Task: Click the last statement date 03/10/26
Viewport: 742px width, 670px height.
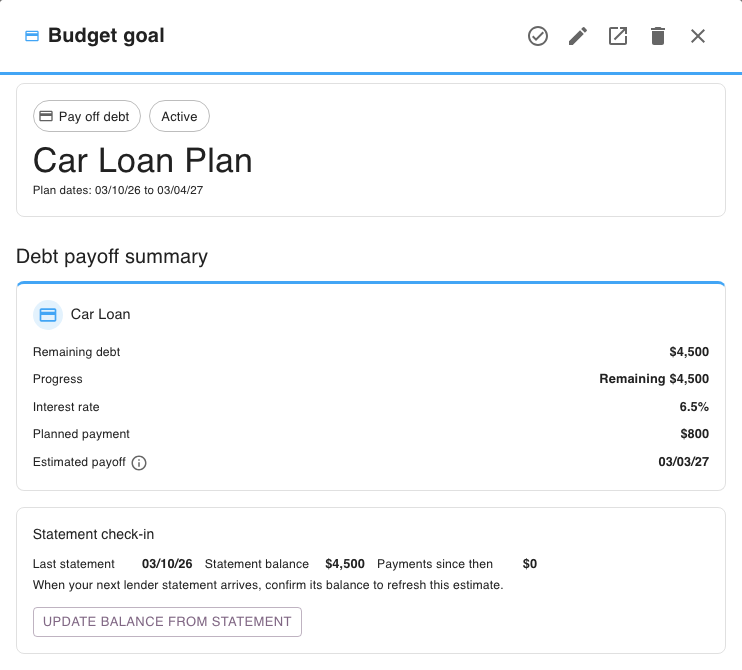Action: pyautogui.click(x=167, y=564)
